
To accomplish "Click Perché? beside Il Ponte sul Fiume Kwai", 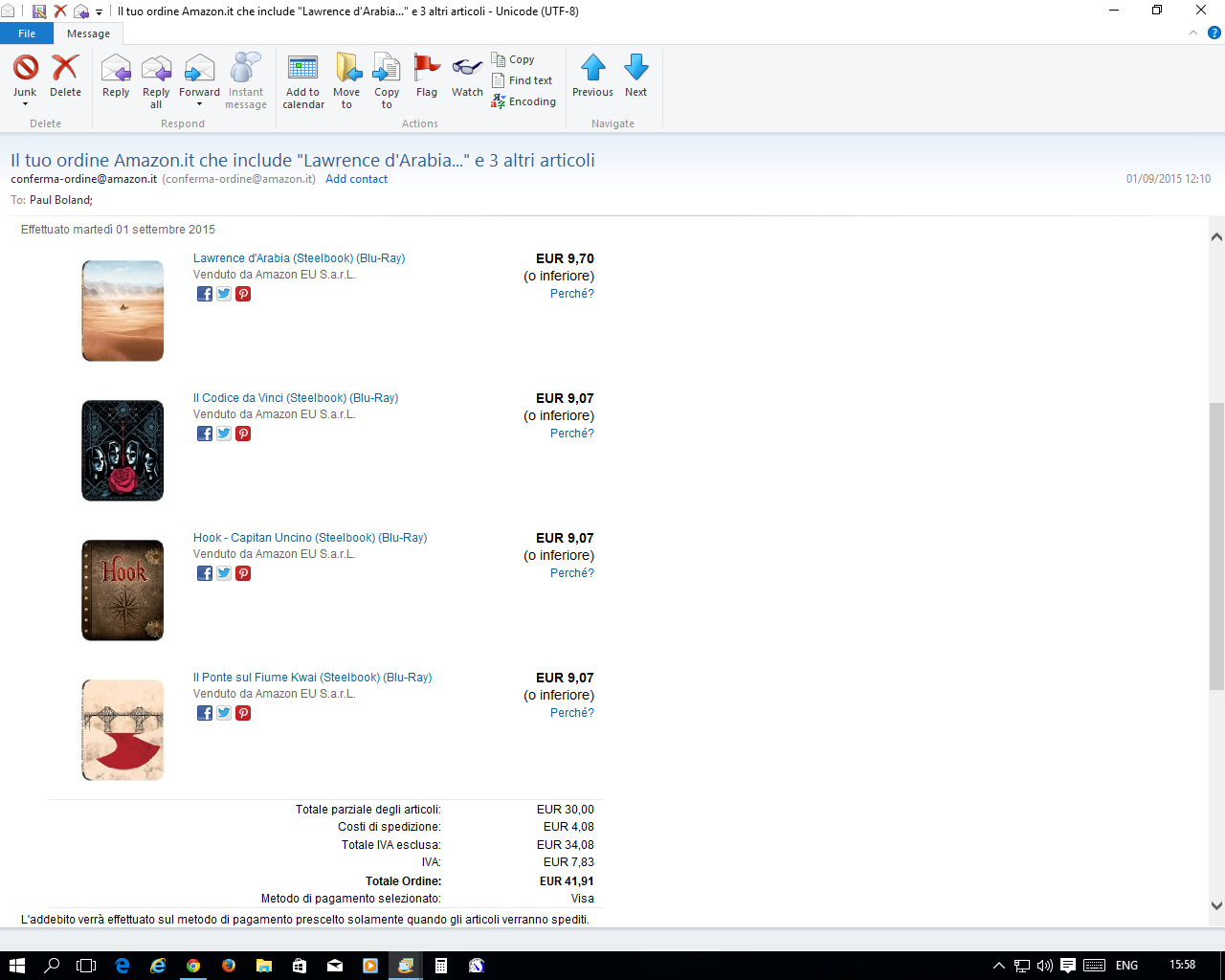I will click(572, 713).
